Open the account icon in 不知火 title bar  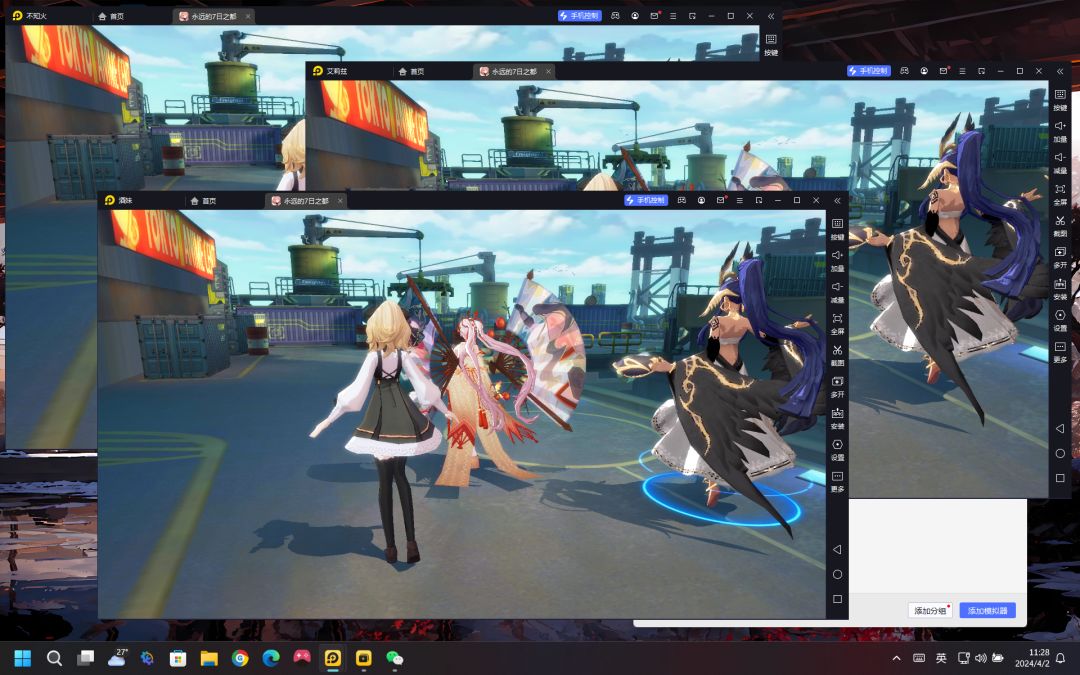(x=635, y=16)
